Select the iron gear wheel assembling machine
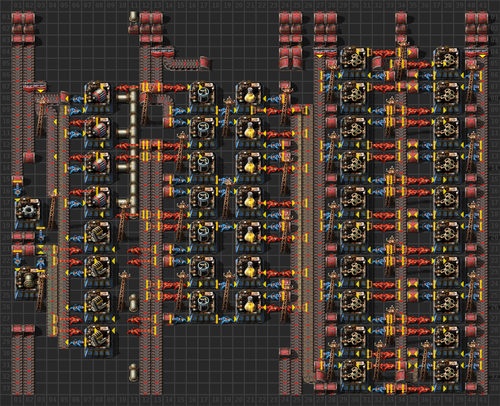 29,214
